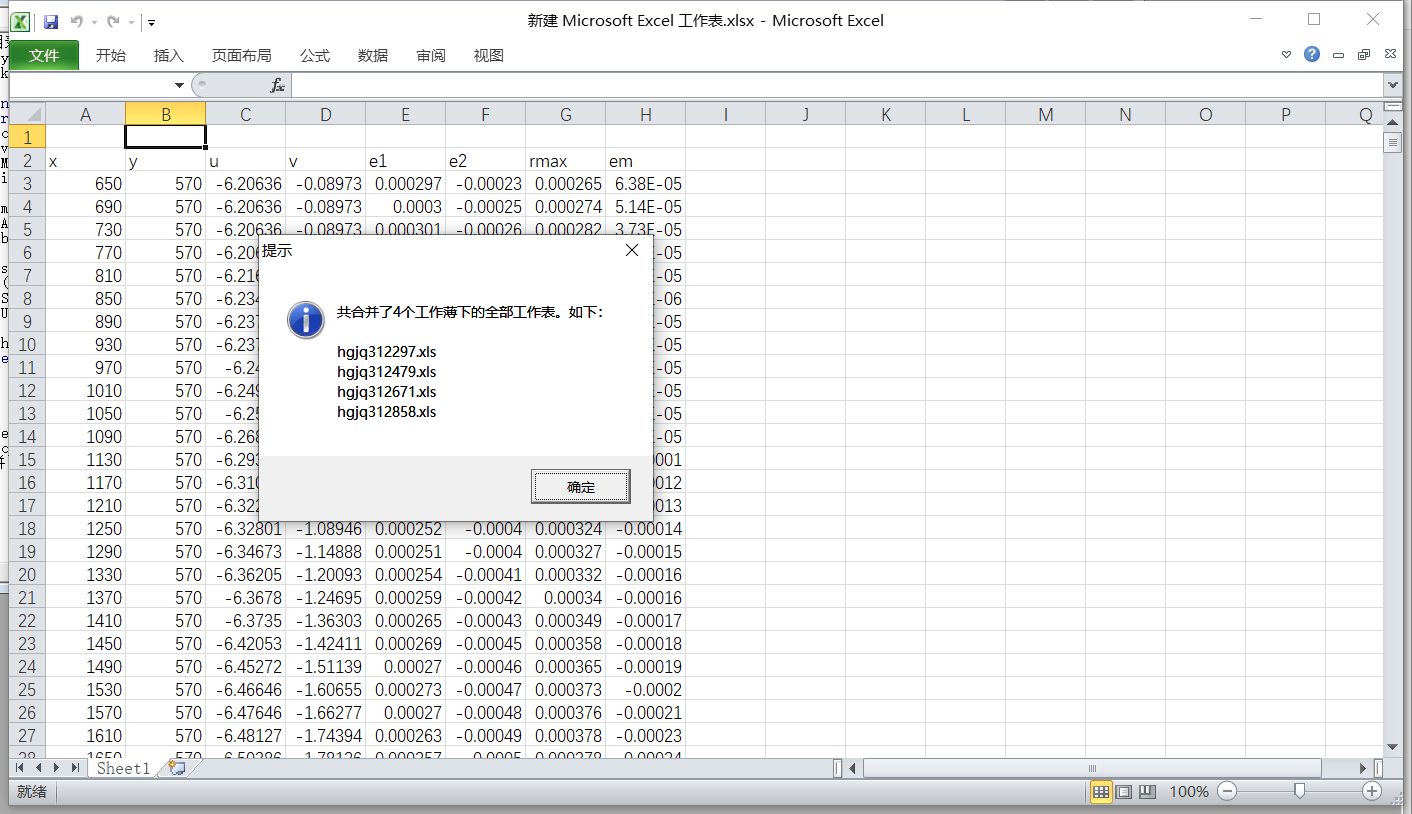Image resolution: width=1412 pixels, height=814 pixels.
Task: Switch to the 视图 ribbon tab
Action: pos(489,56)
